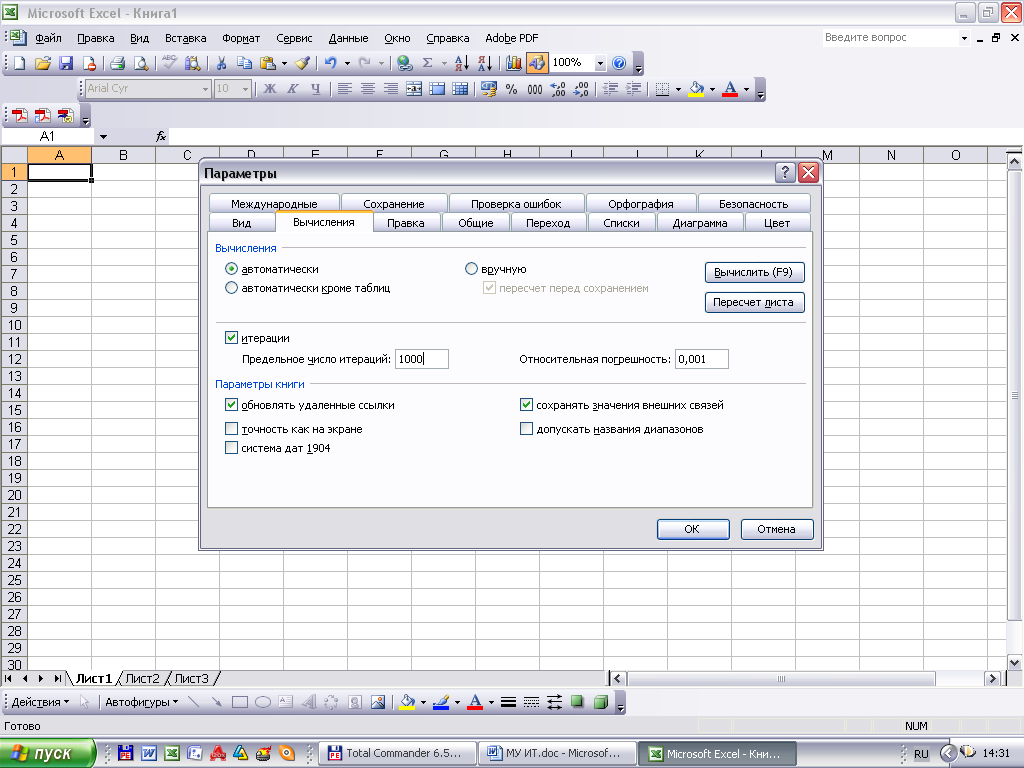Click the Insert Function fx icon
Screen dimensions: 1024x768
pyautogui.click(x=161, y=136)
